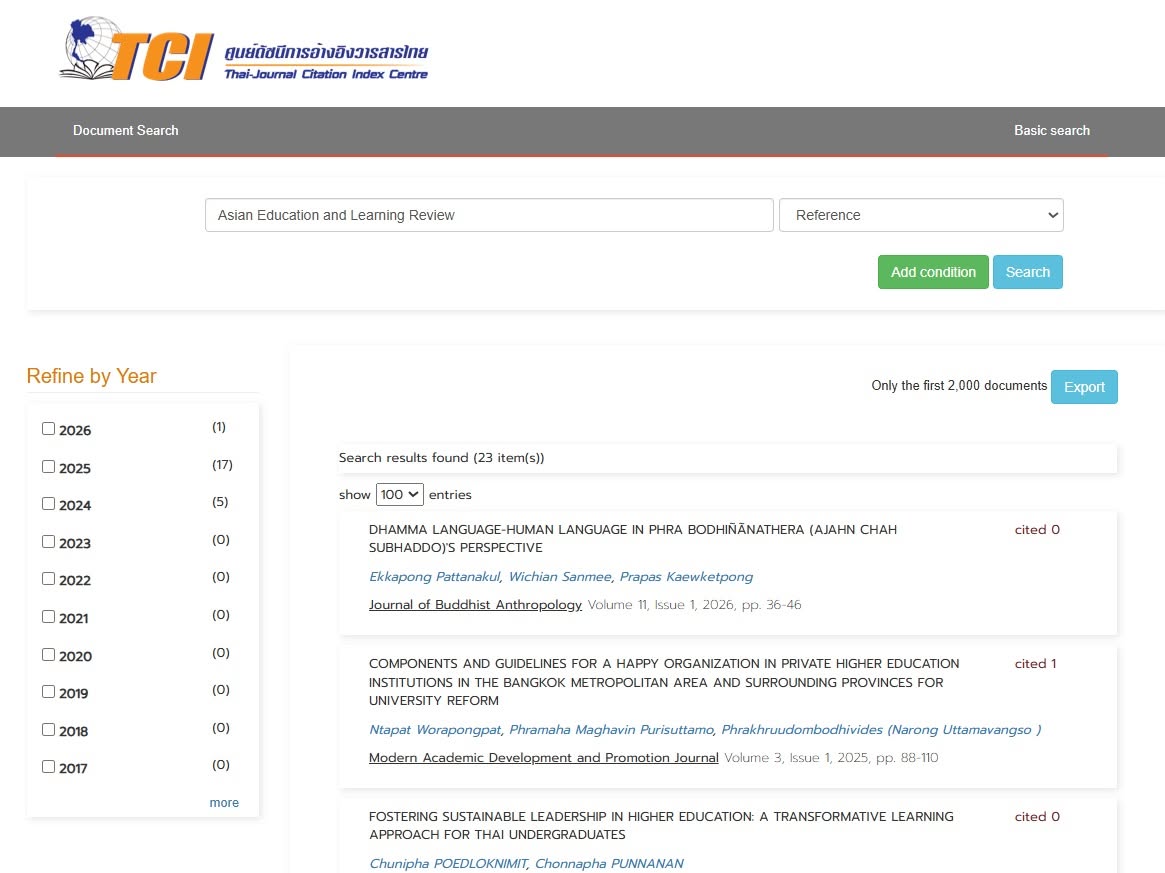The image size is (1165, 873).
Task: Open the Document Search tab
Action: click(x=126, y=131)
